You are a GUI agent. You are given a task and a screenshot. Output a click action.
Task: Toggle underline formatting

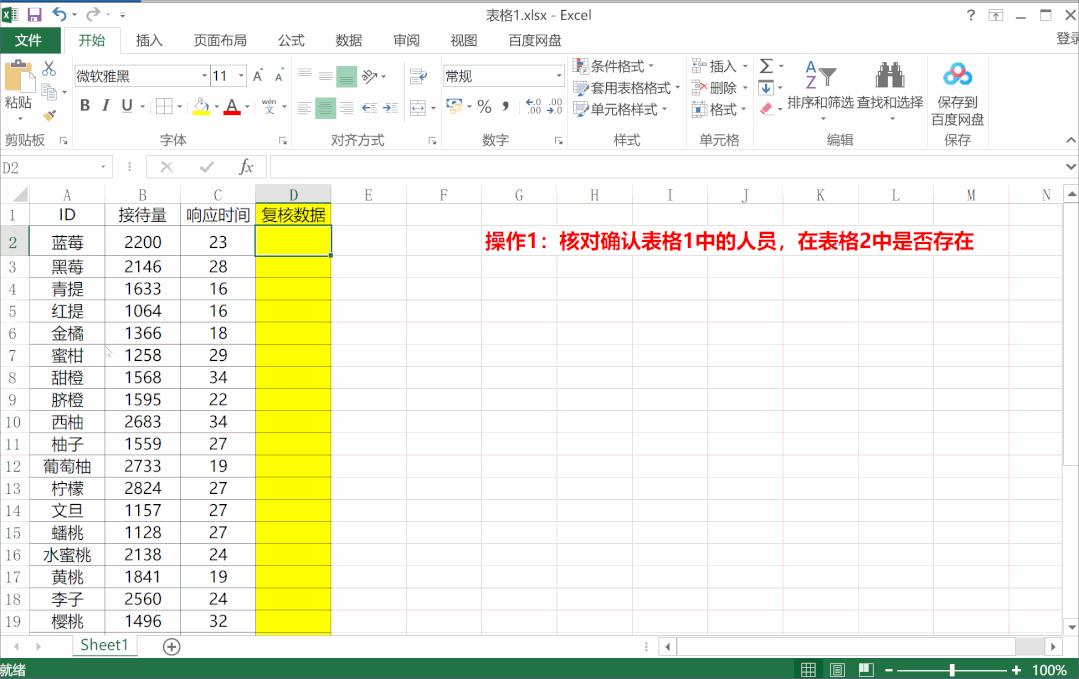(126, 105)
